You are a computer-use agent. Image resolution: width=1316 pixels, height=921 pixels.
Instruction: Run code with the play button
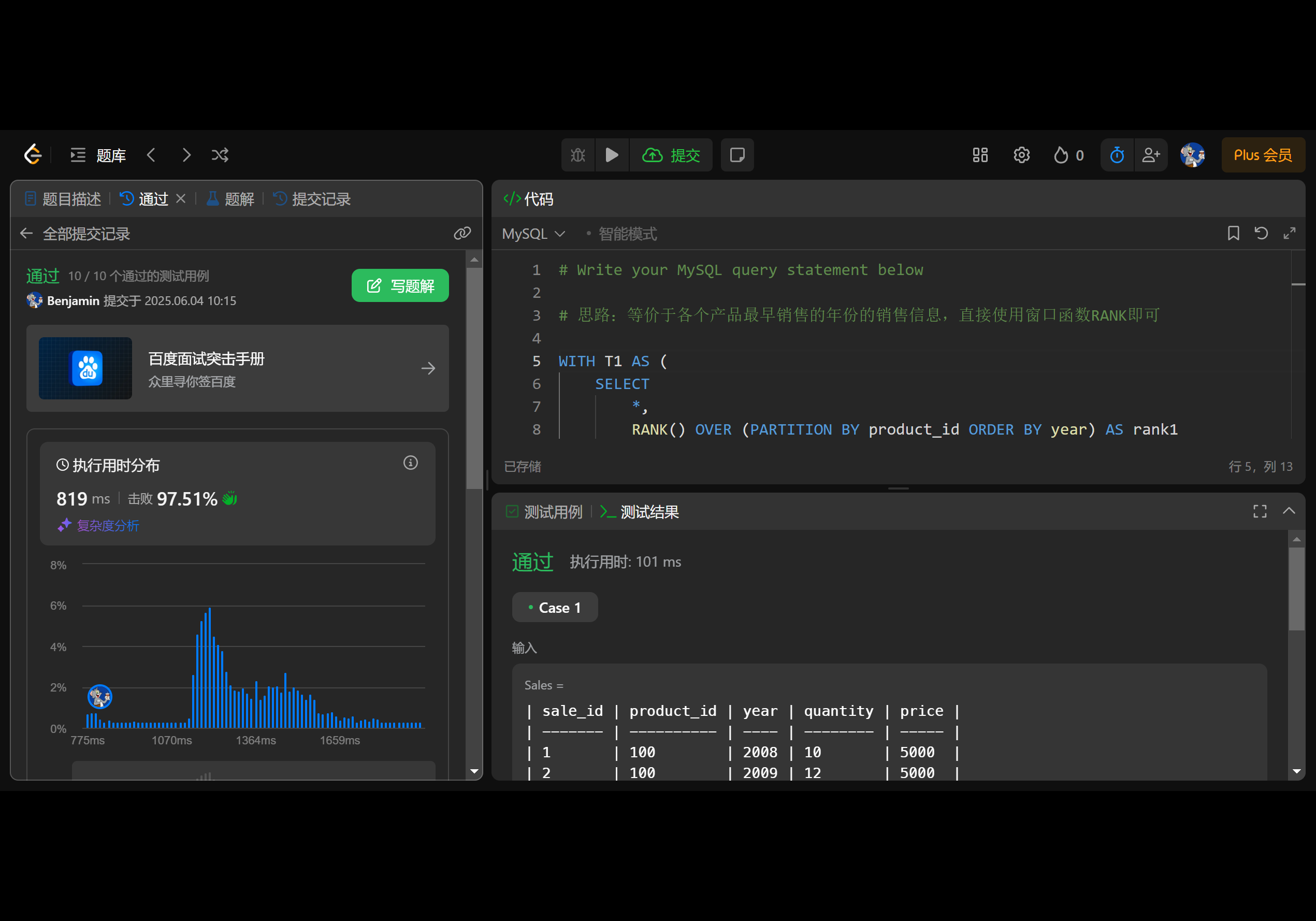pyautogui.click(x=612, y=155)
